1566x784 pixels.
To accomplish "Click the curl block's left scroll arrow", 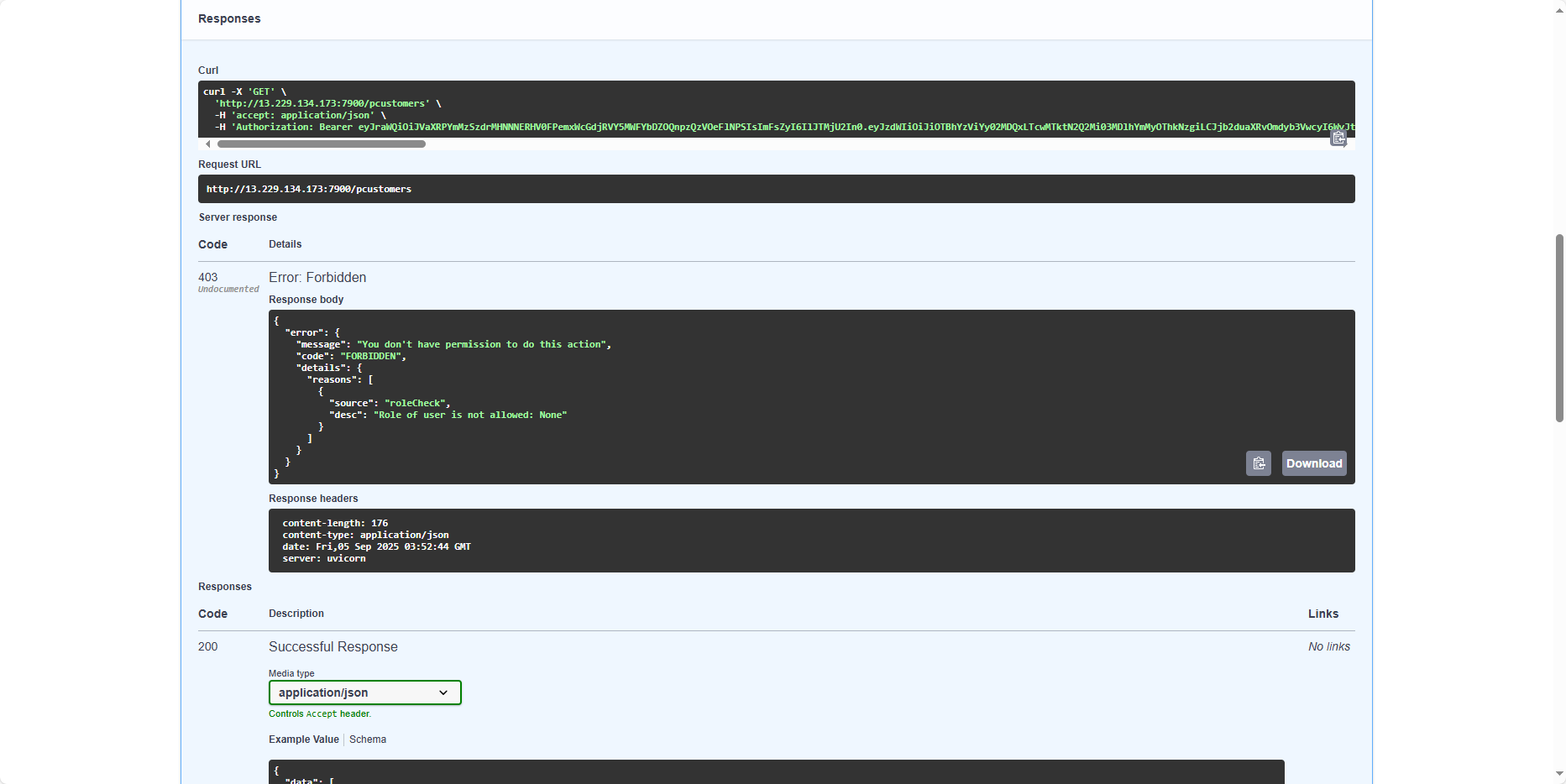I will tap(207, 144).
